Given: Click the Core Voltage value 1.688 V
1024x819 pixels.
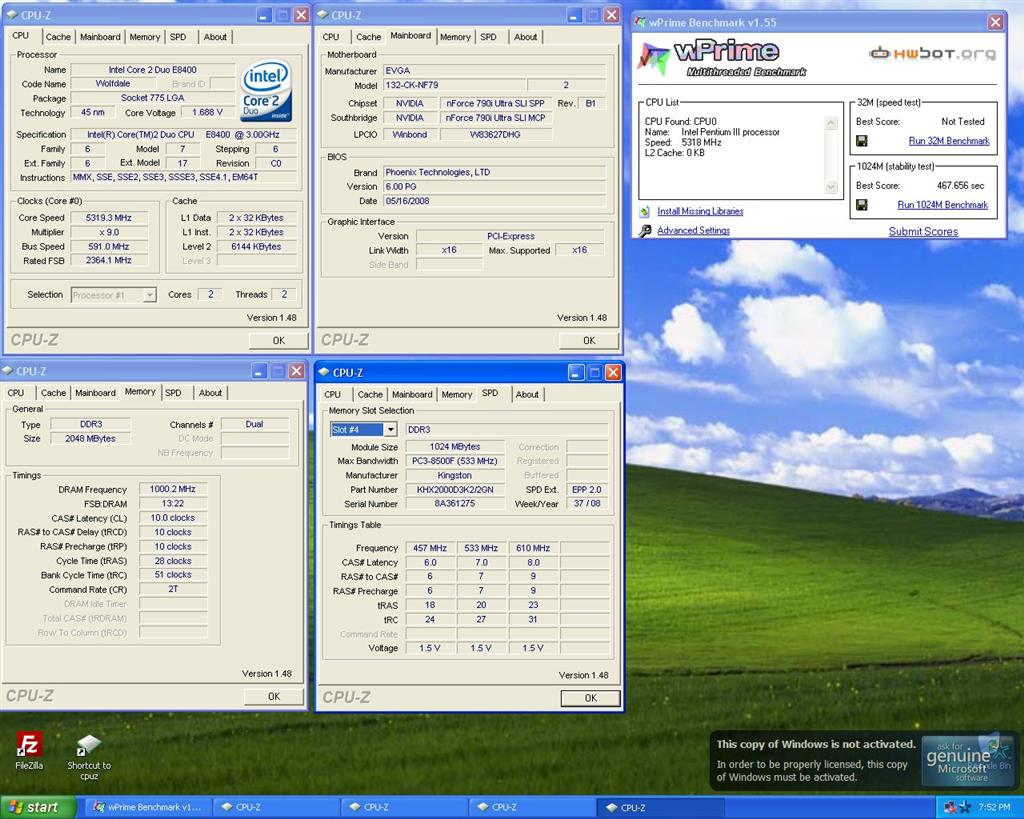Looking at the screenshot, I should click(207, 113).
